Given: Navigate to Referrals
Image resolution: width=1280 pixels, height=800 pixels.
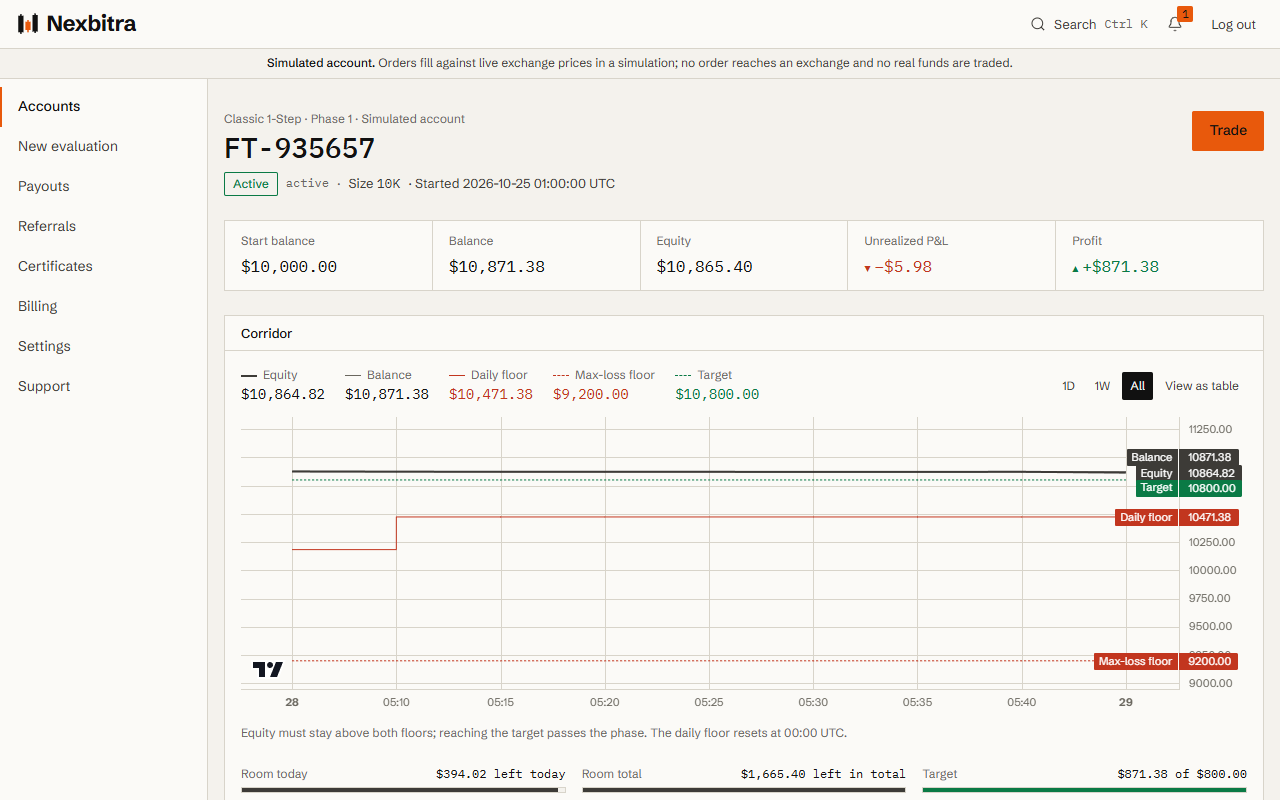Looking at the screenshot, I should click(104, 226).
